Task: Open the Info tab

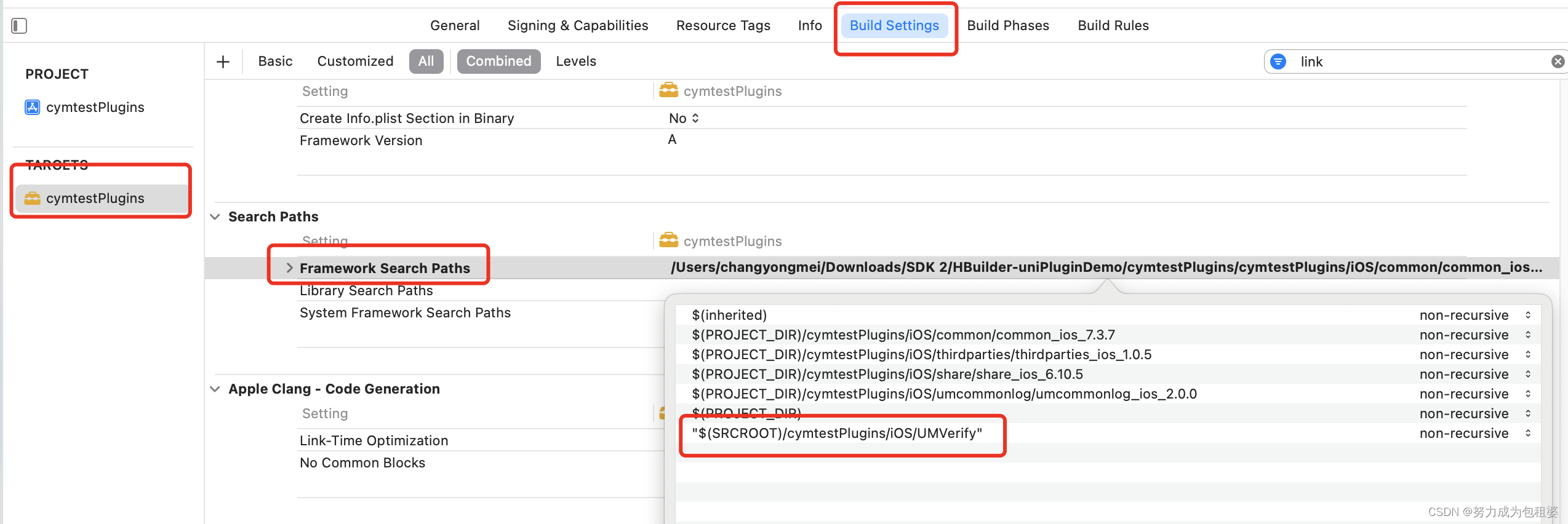Action: 810,26
